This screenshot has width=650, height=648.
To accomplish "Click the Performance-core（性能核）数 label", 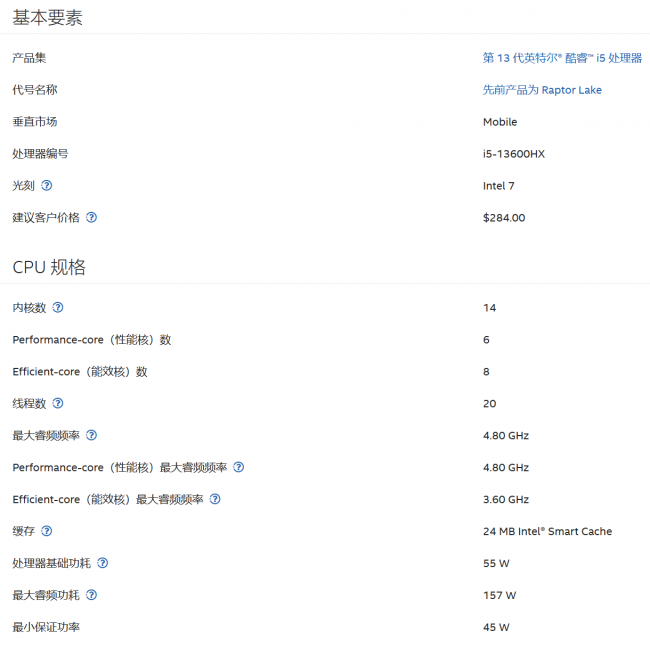I will point(92,340).
